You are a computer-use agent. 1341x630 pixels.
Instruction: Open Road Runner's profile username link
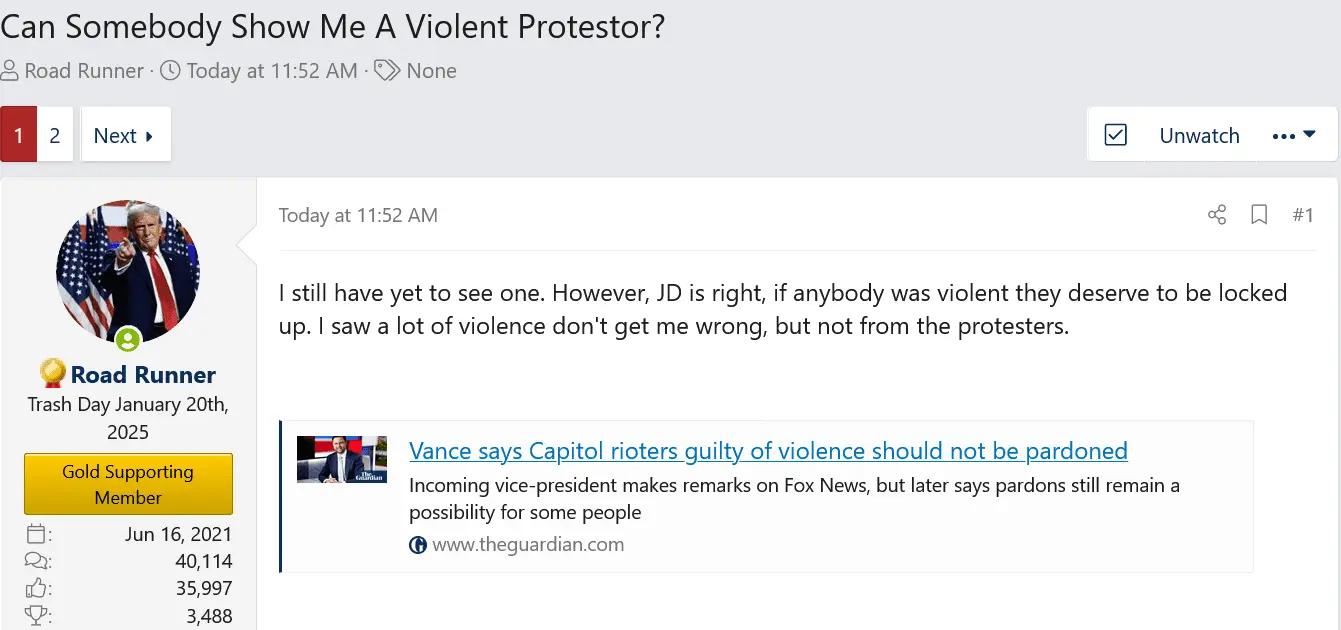(143, 375)
